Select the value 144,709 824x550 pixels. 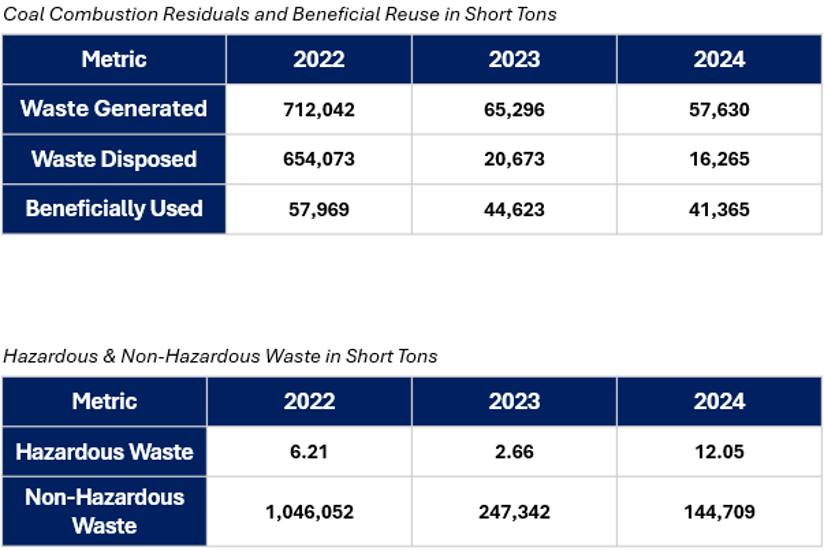719,512
